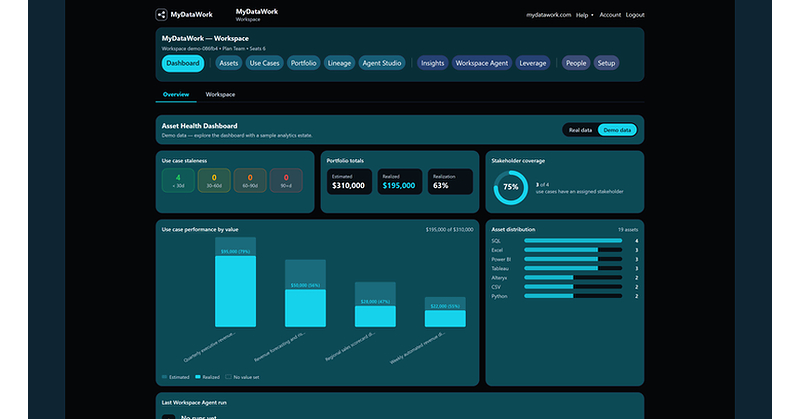Click the 'Use case staleness' card title

coord(184,161)
